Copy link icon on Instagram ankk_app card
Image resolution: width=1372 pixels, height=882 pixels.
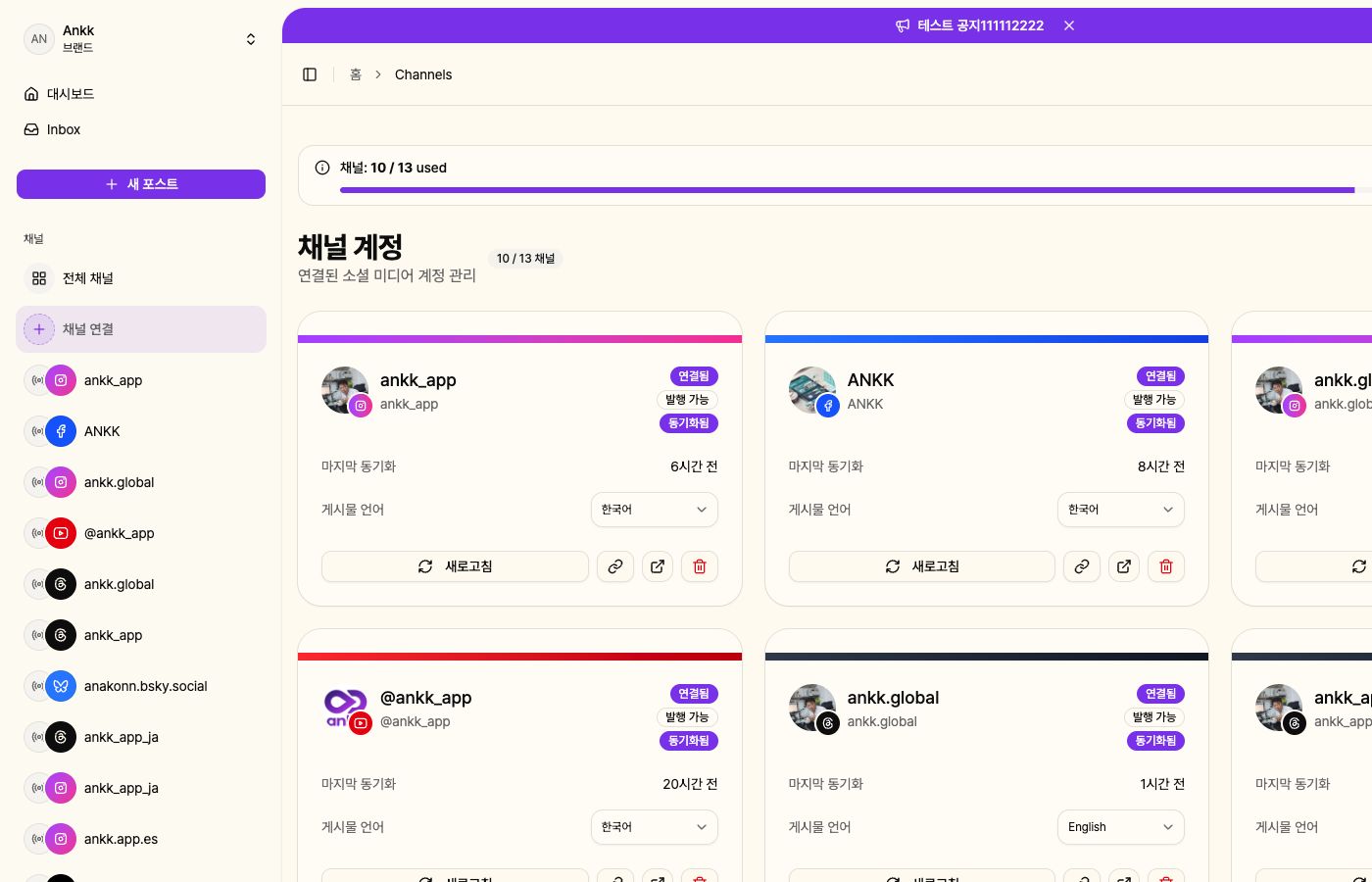pos(615,566)
